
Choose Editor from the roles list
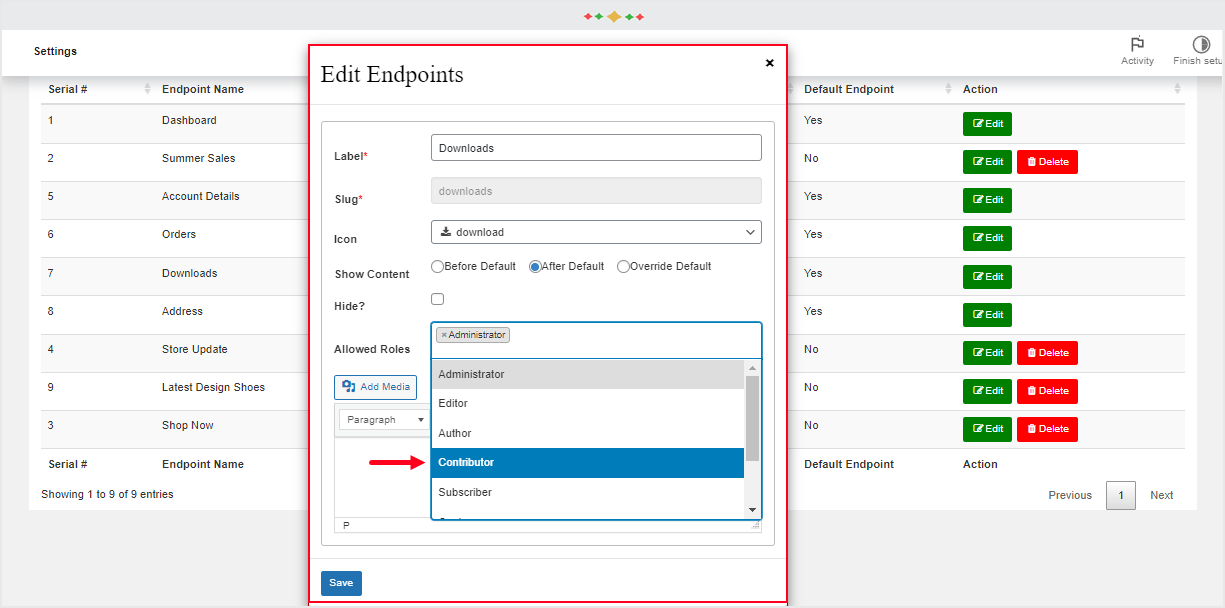click(588, 404)
